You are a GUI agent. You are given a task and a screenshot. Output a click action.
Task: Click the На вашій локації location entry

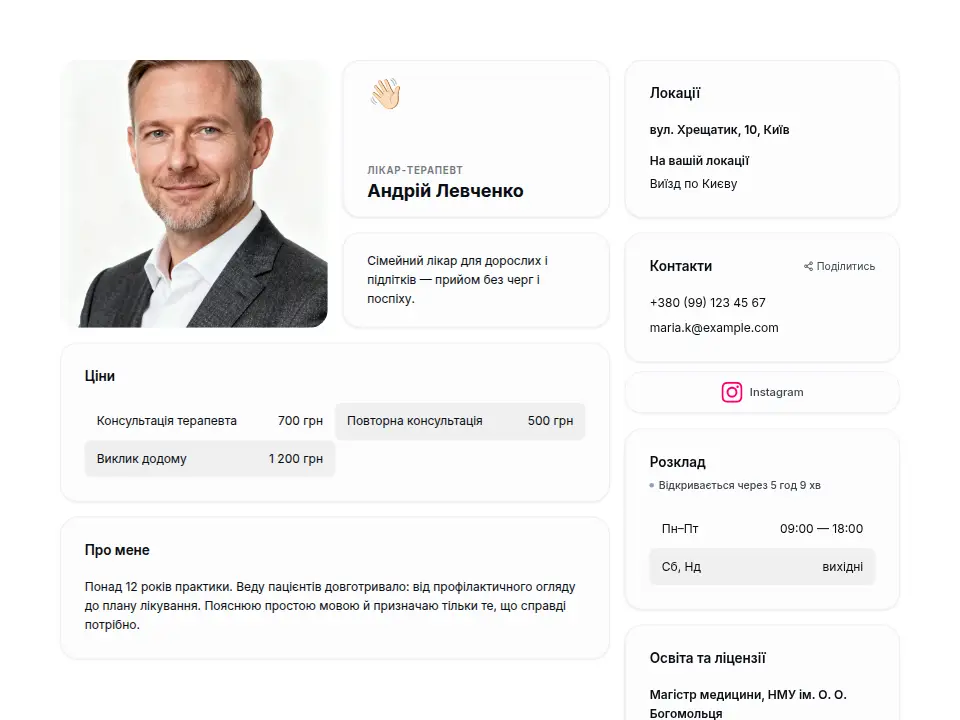(x=699, y=161)
